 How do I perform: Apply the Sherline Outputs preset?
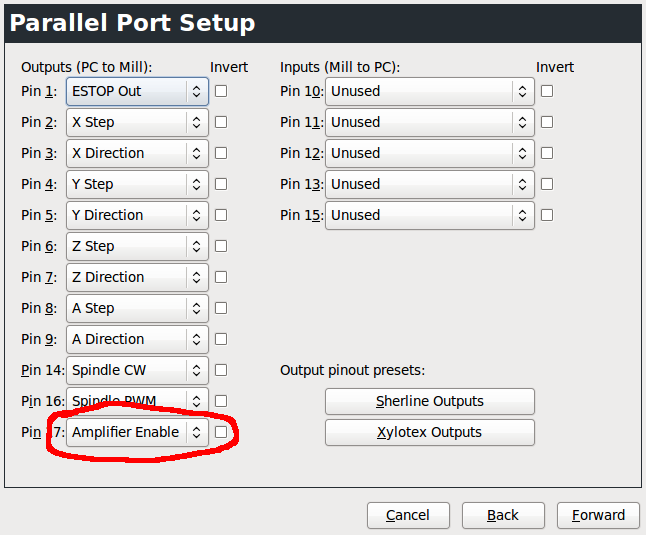pyautogui.click(x=429, y=401)
